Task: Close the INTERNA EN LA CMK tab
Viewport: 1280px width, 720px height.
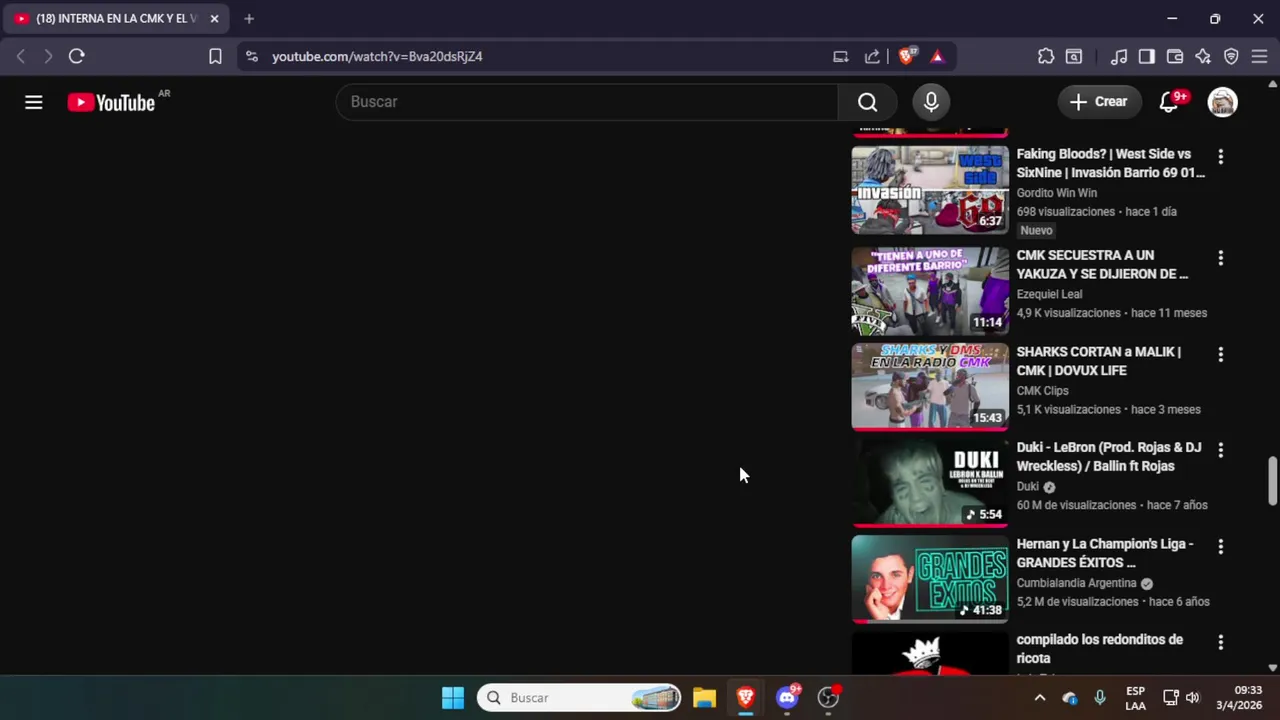Action: (214, 18)
